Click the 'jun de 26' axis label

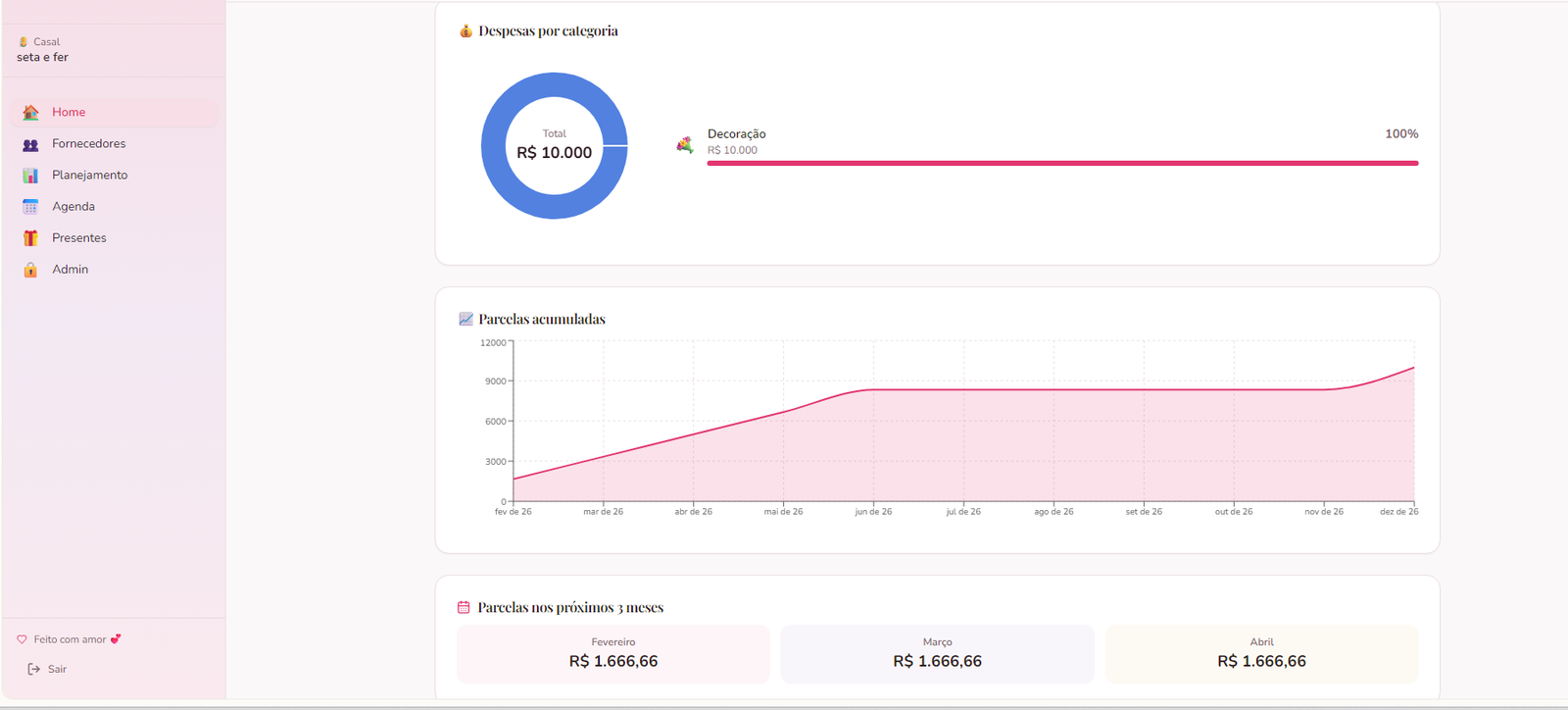874,512
